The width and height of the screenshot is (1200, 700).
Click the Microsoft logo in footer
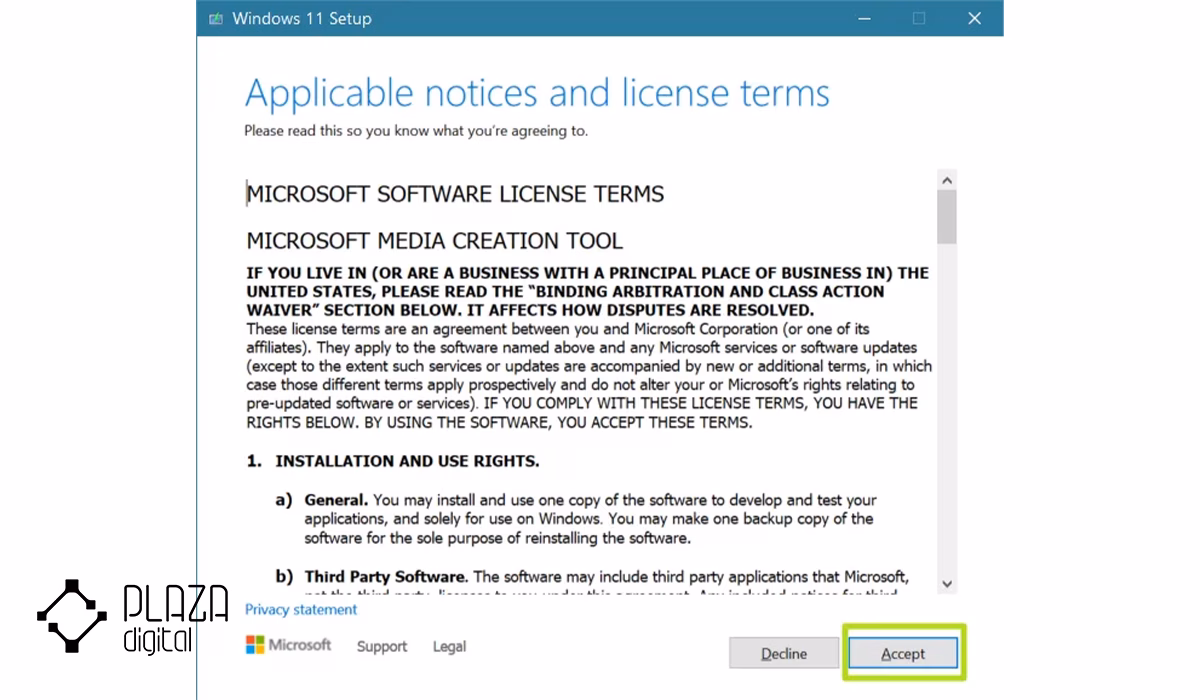(288, 645)
